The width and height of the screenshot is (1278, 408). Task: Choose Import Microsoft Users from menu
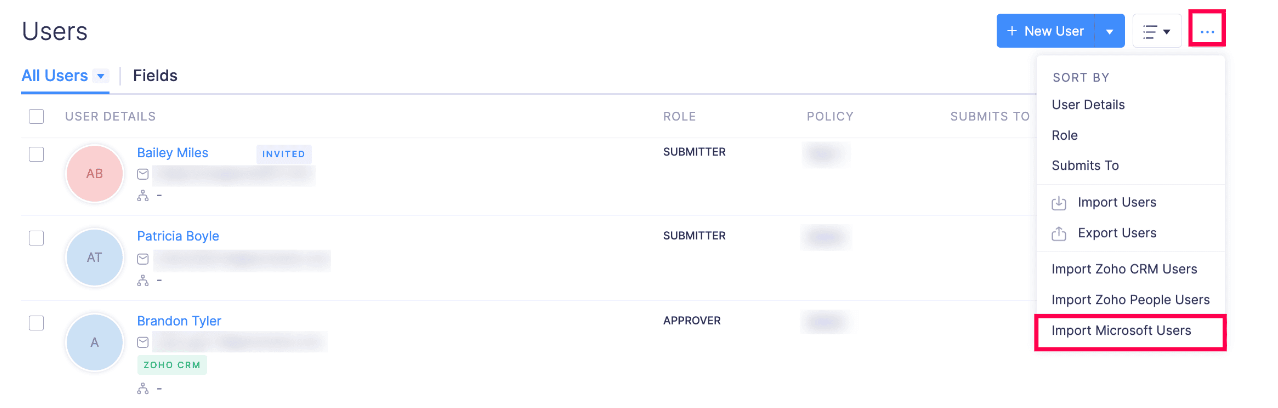click(x=1121, y=330)
